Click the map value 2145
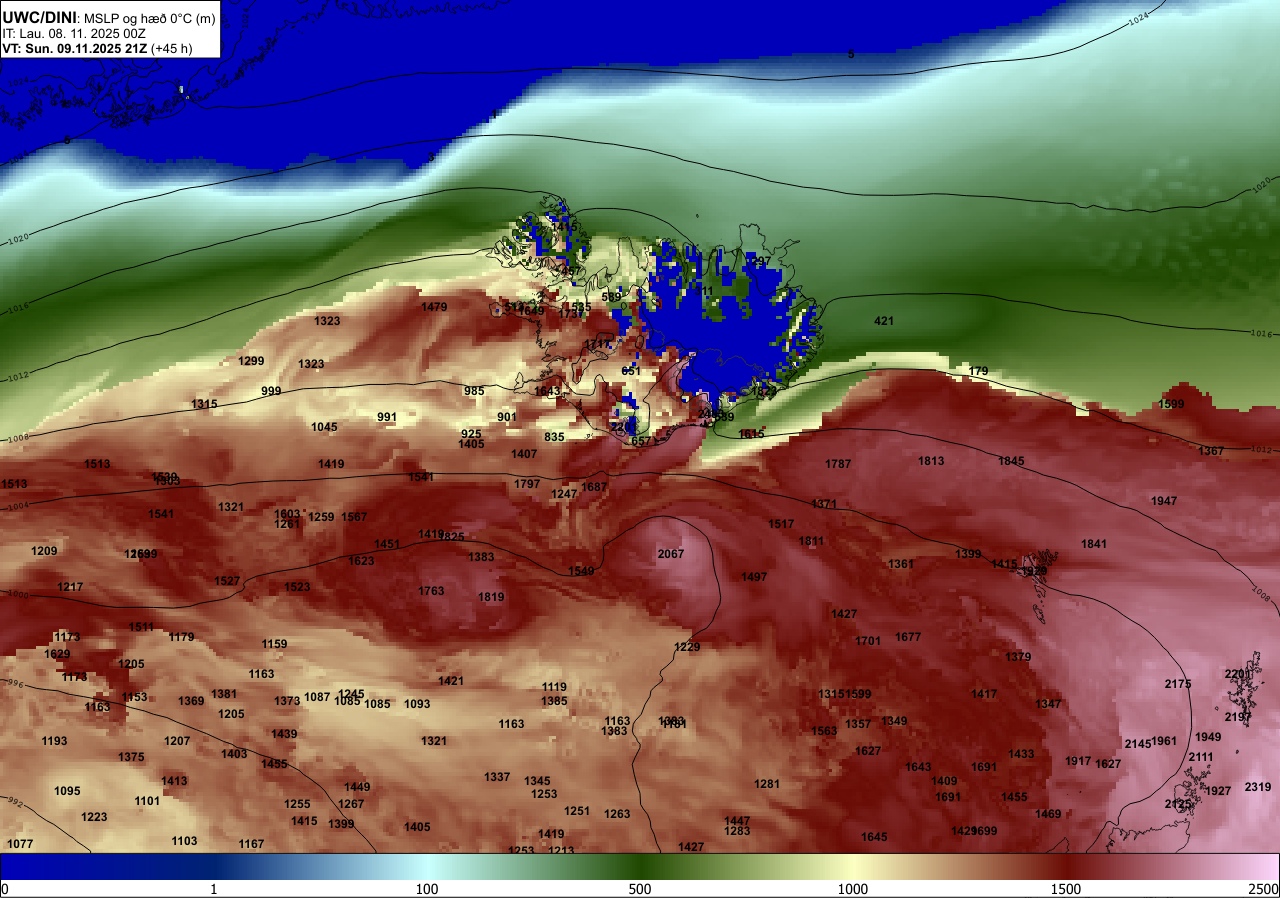1280x898 pixels. [x=1138, y=744]
